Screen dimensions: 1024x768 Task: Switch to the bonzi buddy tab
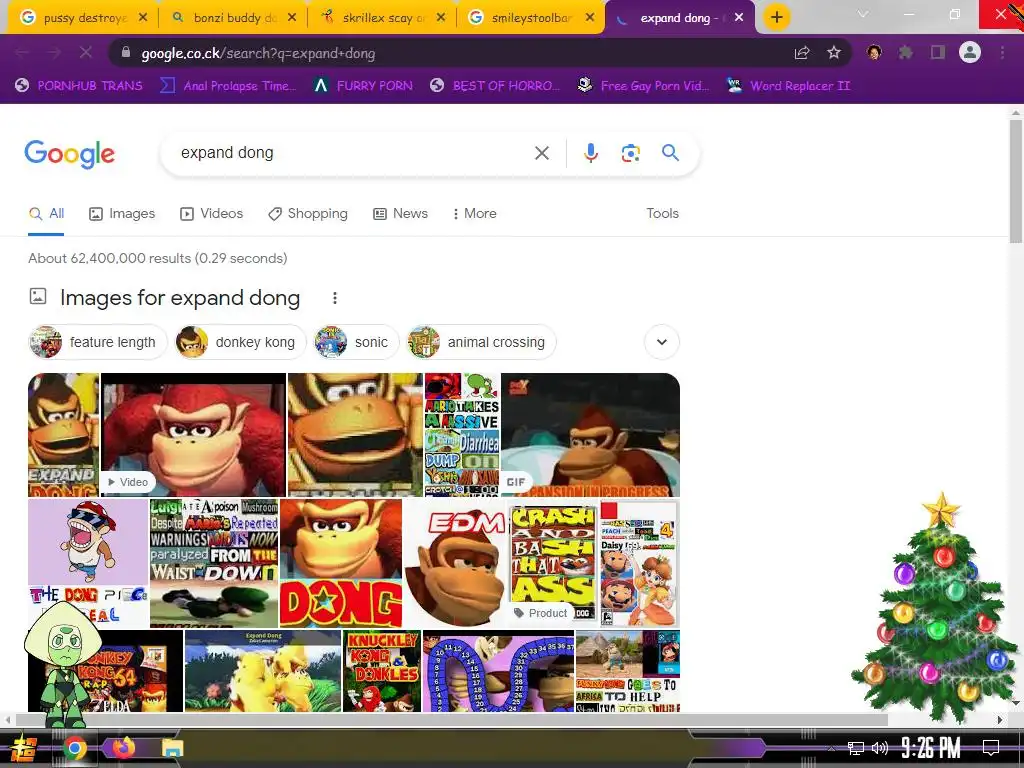click(234, 18)
